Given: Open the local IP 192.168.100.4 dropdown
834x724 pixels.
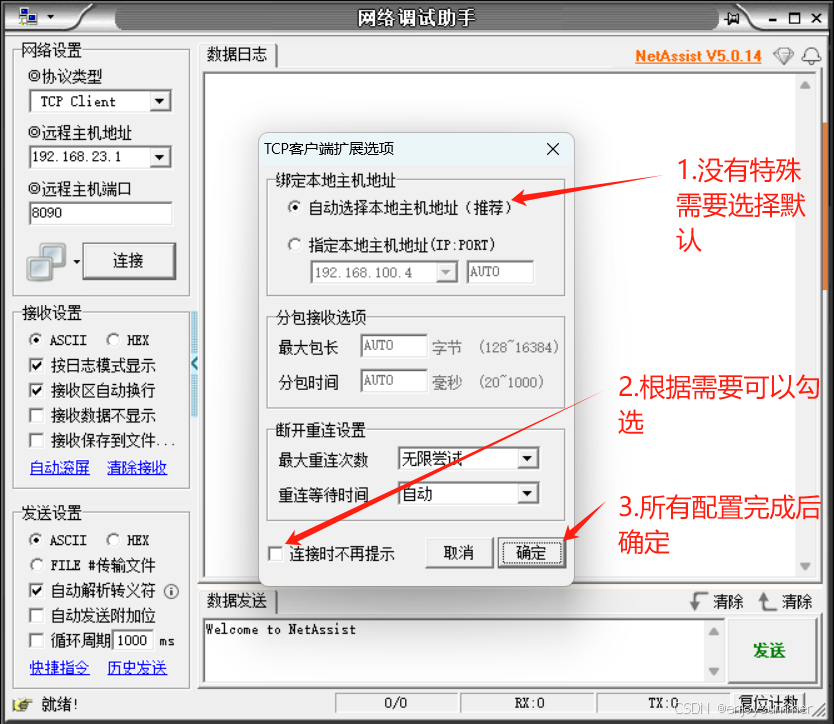Looking at the screenshot, I should pos(446,272).
